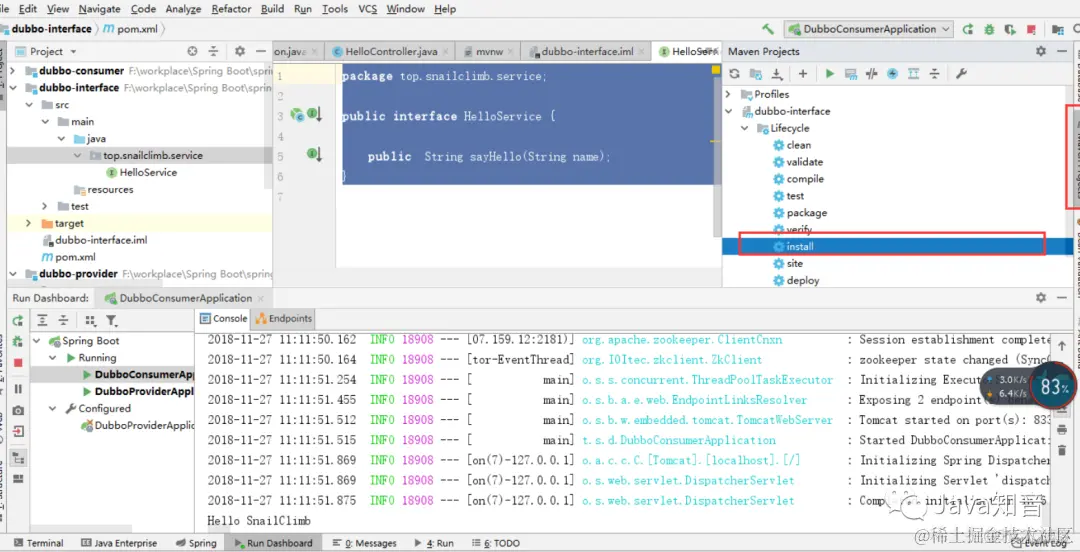Run Maven build with green play icon
Viewport: 1080px width, 552px height.
click(x=830, y=74)
